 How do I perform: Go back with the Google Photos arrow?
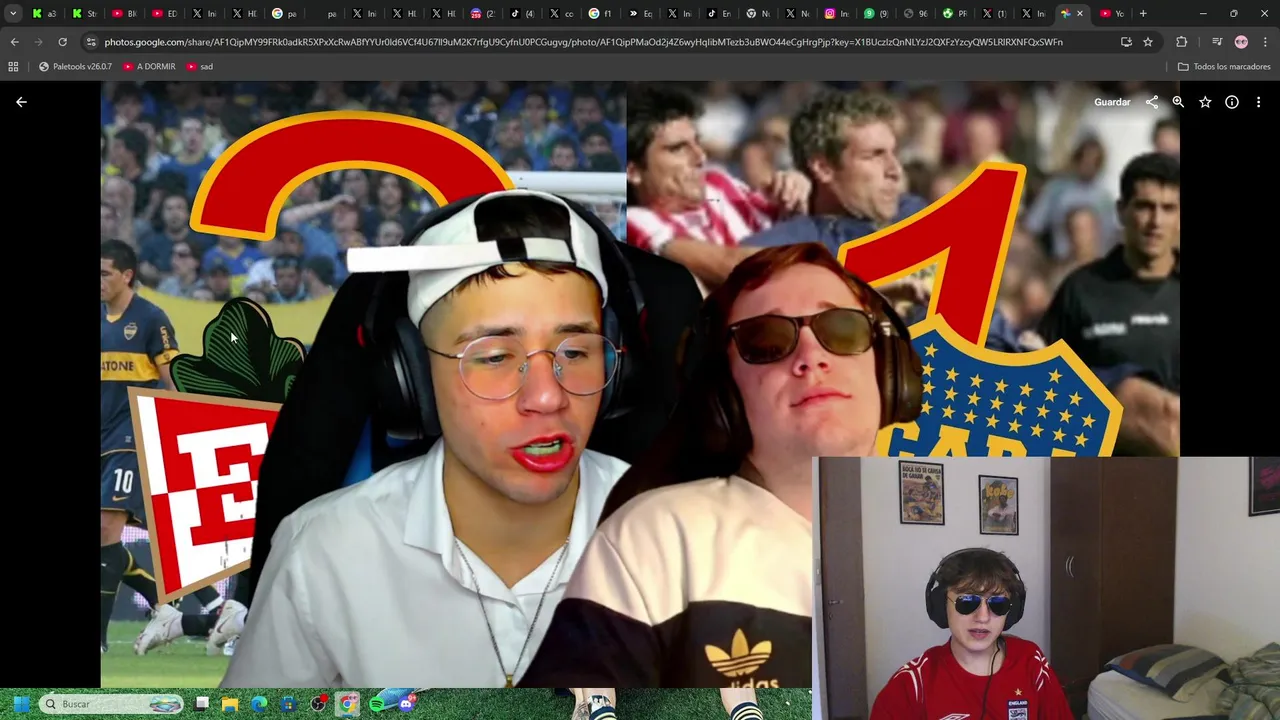pyautogui.click(x=21, y=102)
